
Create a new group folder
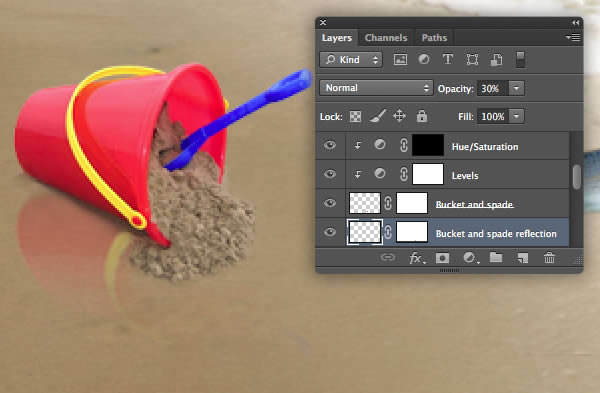(496, 257)
